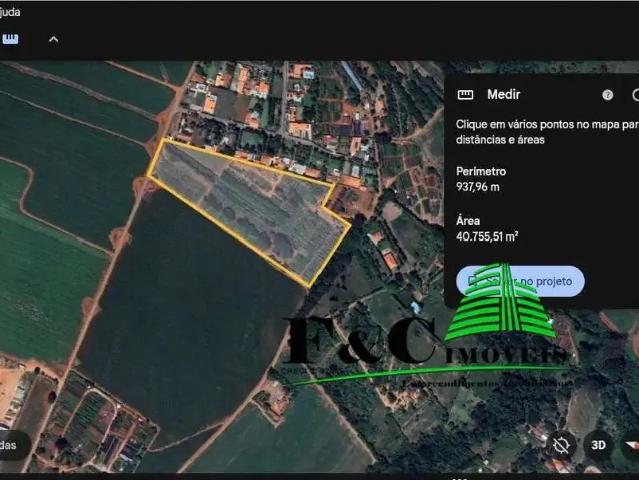The height and width of the screenshot is (480, 639).
Task: Click the Medir panel title
Action: point(502,94)
